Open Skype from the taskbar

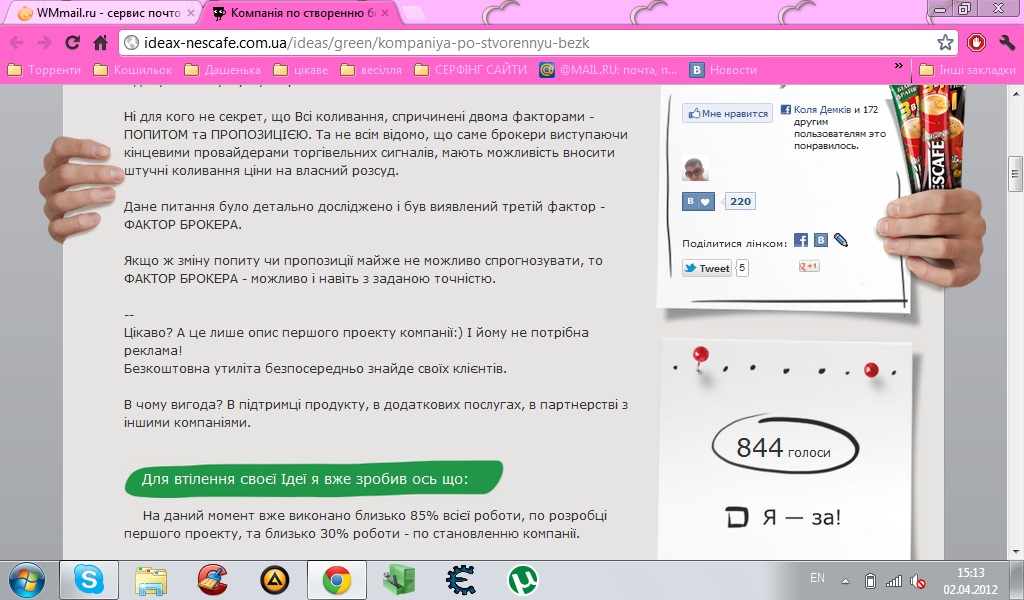click(x=89, y=580)
